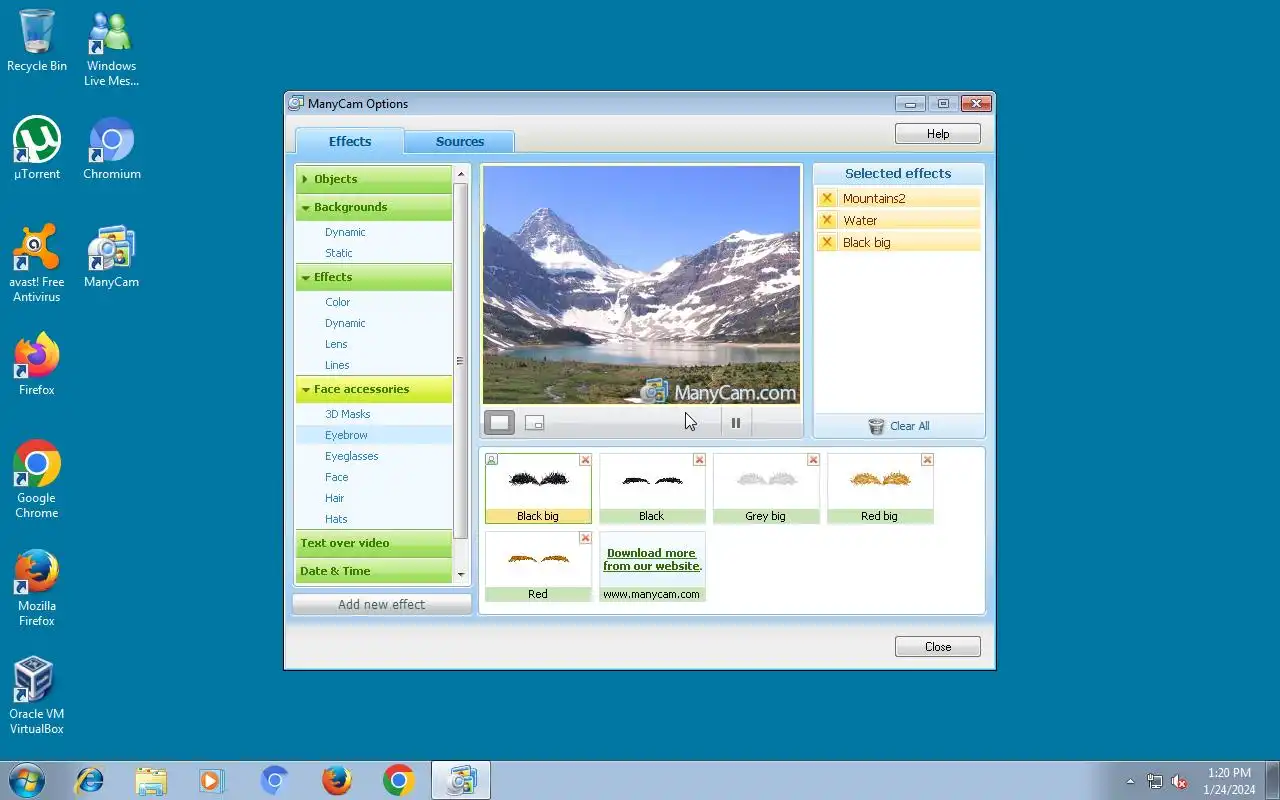Open Windows Media Player from taskbar
The height and width of the screenshot is (800, 1280).
coord(212,780)
